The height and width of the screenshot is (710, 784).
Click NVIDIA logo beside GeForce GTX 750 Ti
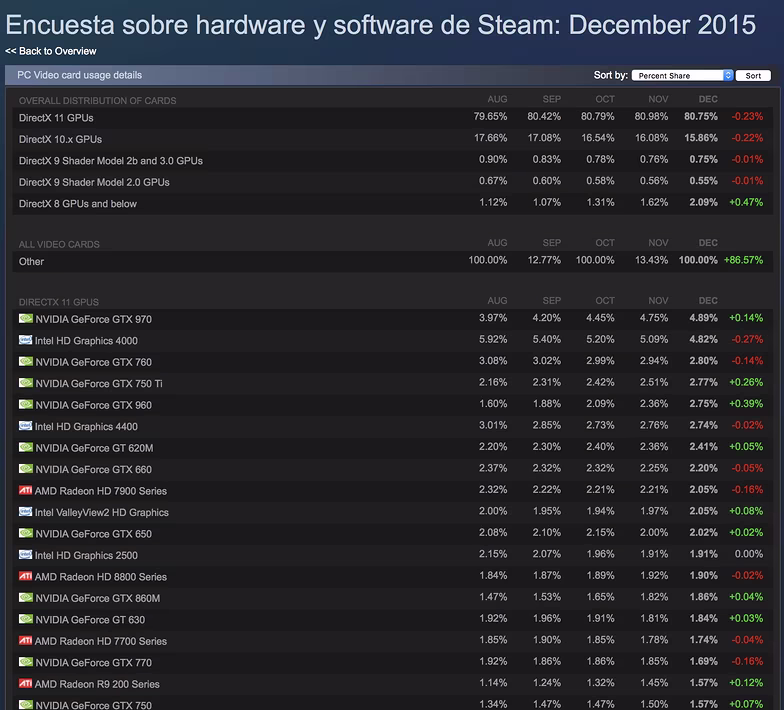point(26,383)
